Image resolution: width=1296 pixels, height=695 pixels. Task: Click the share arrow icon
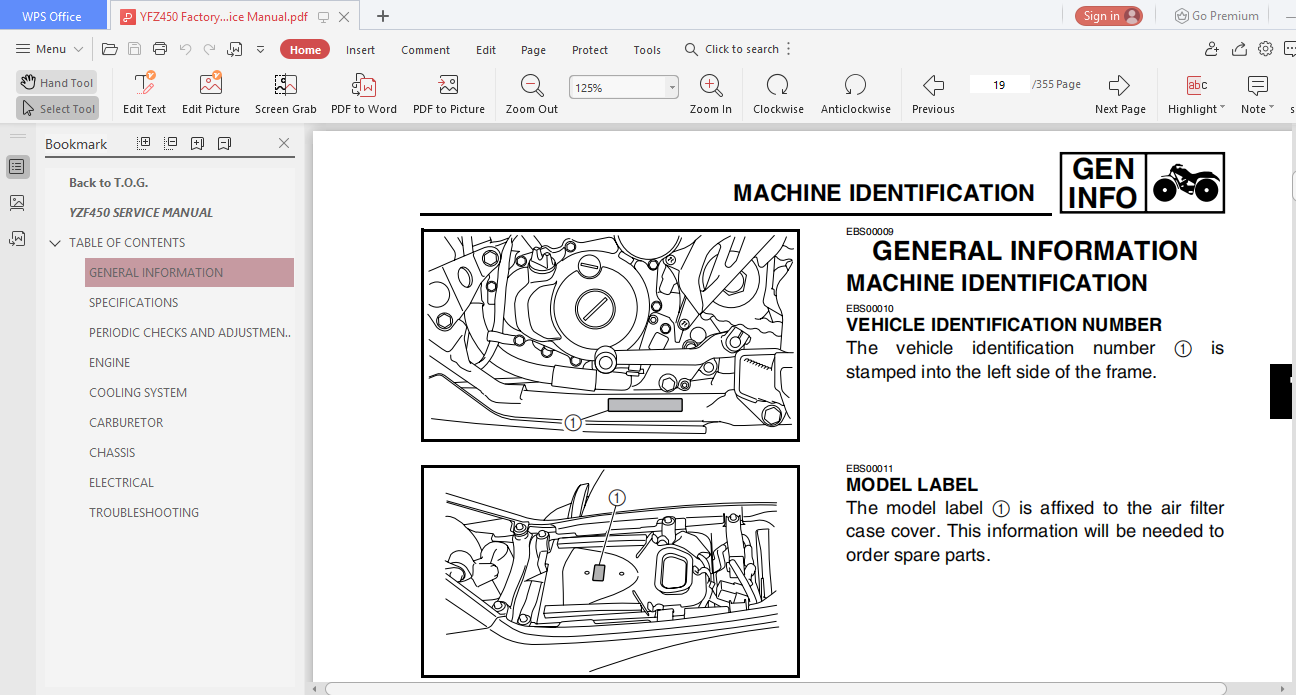(1239, 49)
